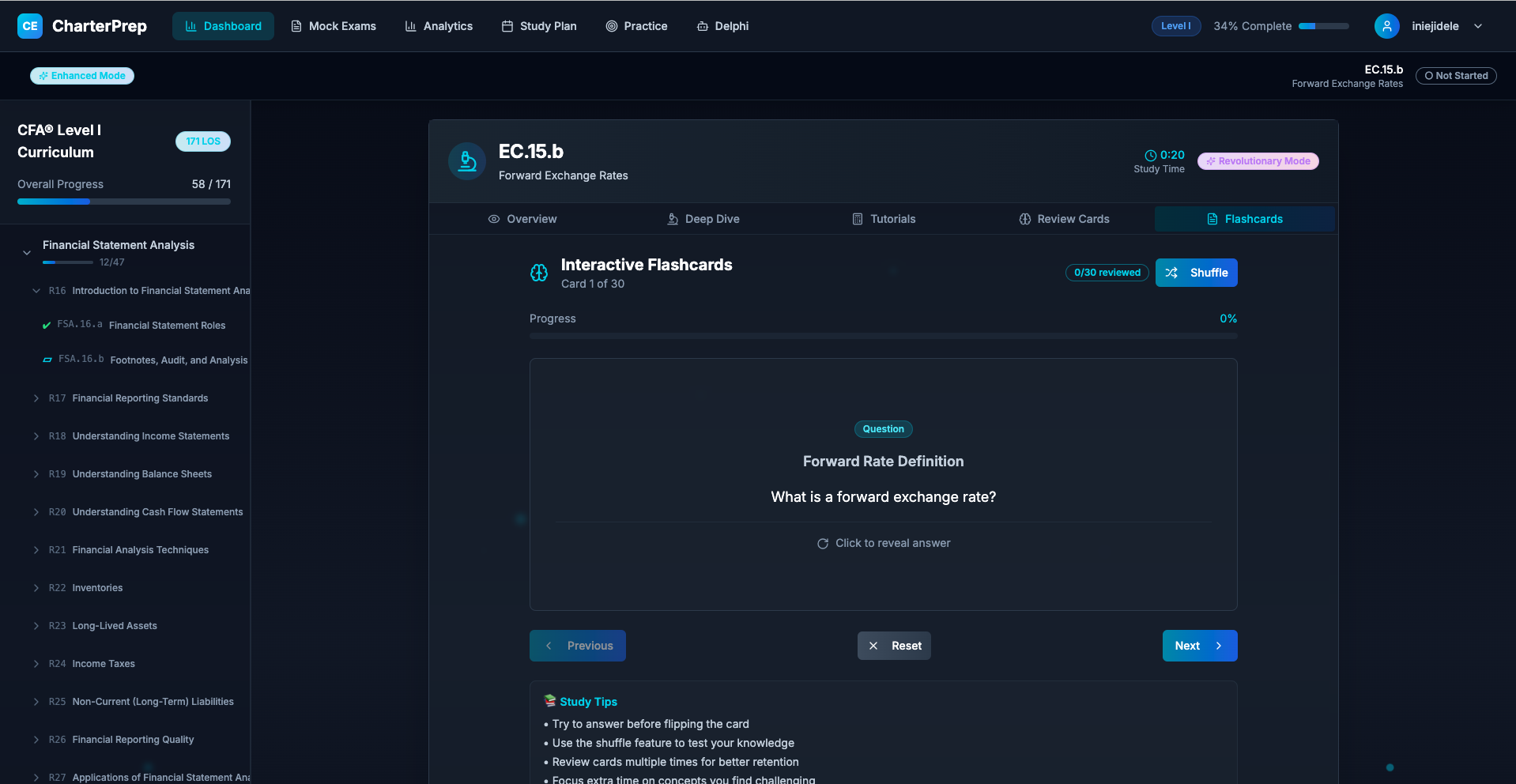Screen dimensions: 1516x784
Task: Switch to the Deep Dive tab
Action: (703, 219)
